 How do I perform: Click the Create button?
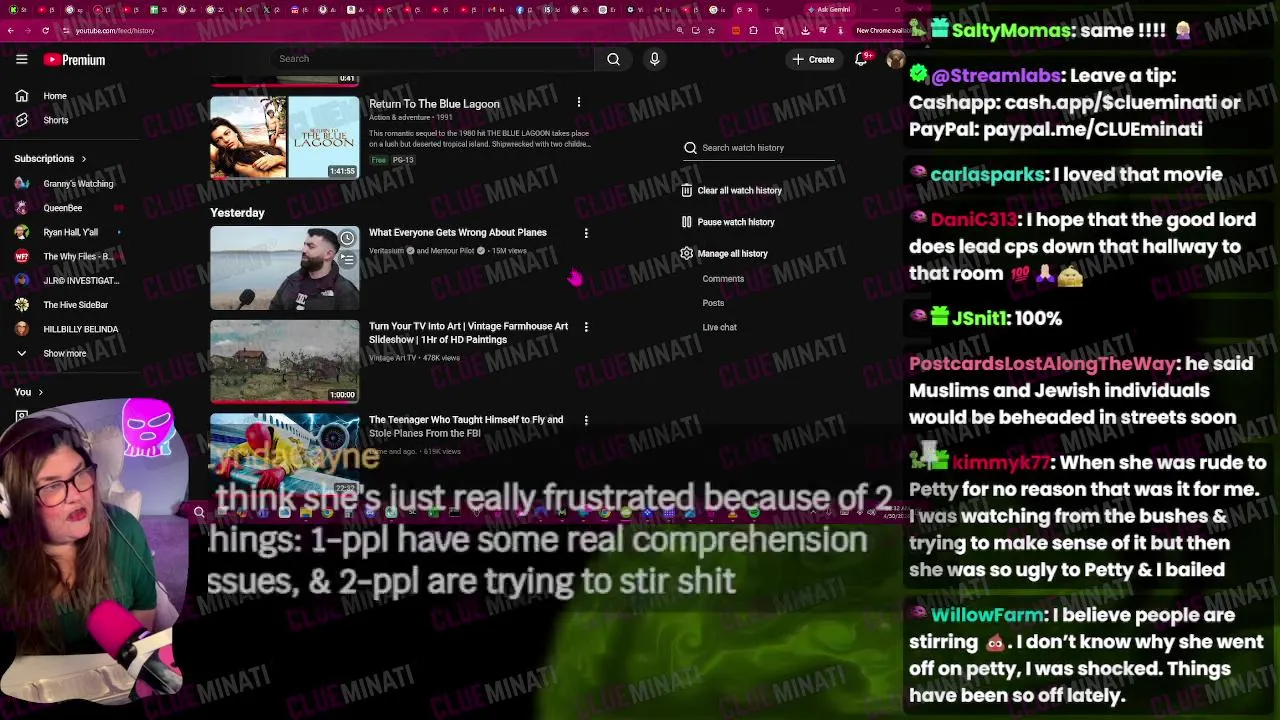813,59
